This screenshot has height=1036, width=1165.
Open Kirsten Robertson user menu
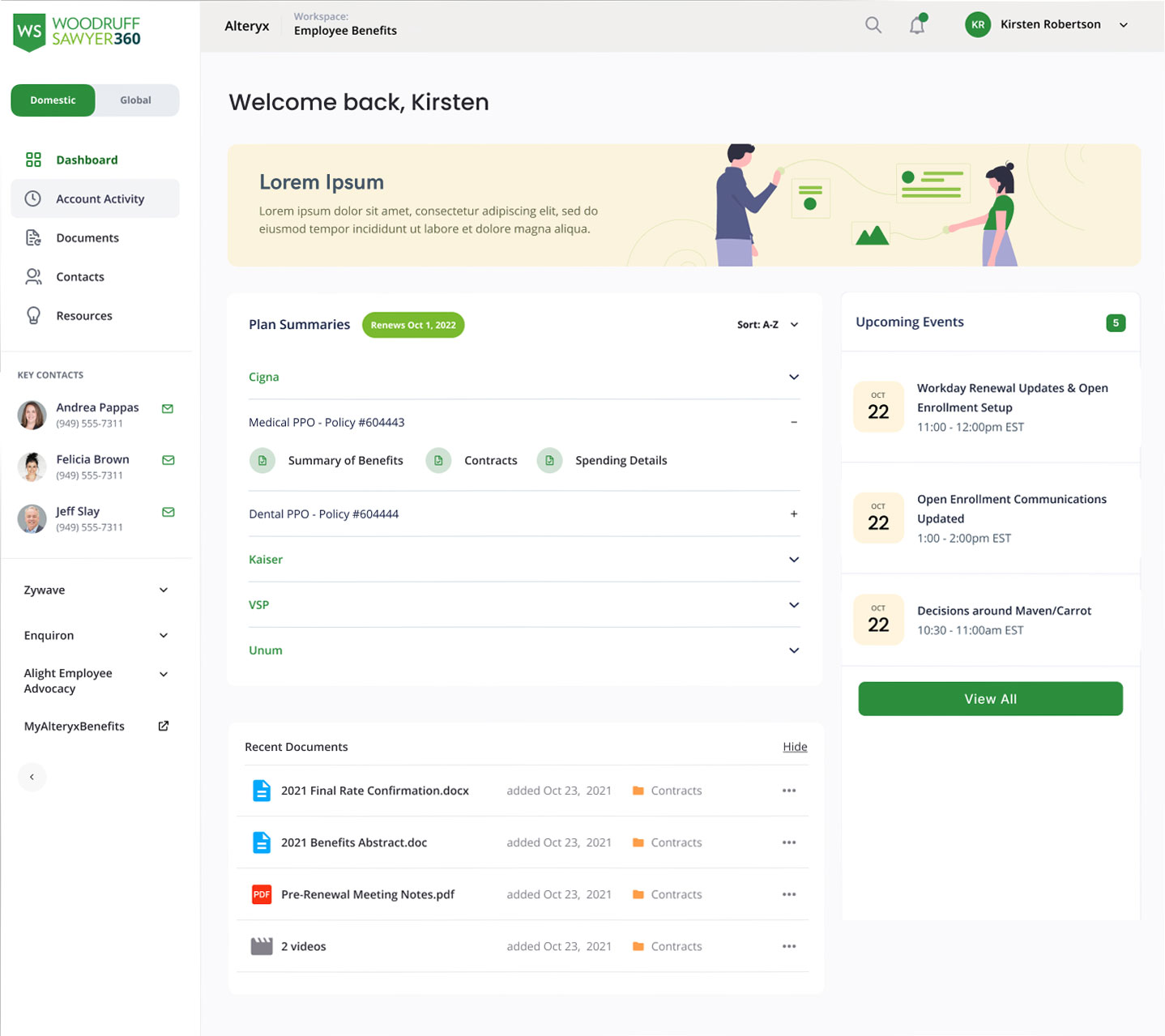1123,25
